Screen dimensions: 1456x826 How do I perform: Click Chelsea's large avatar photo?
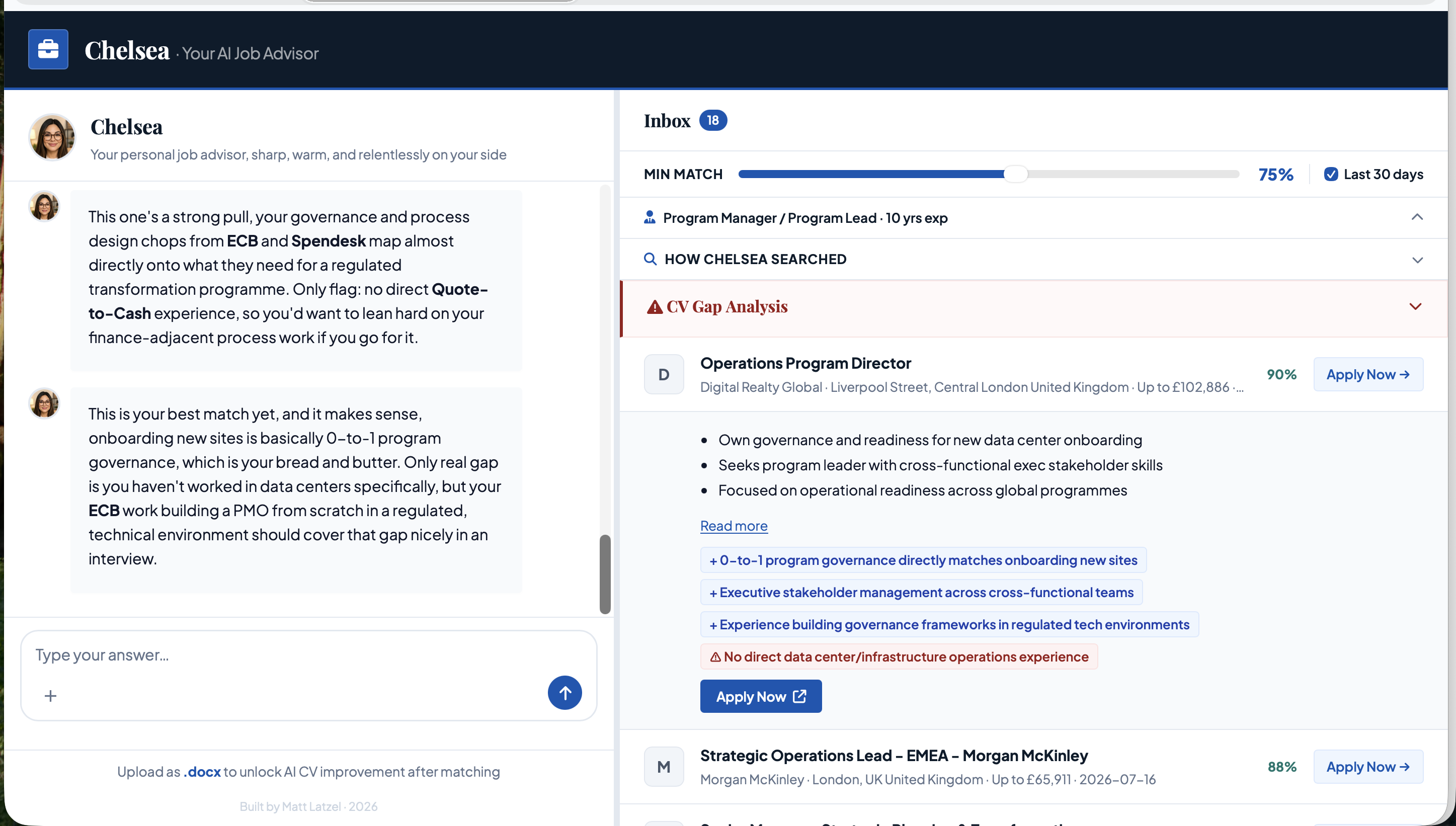(x=52, y=137)
